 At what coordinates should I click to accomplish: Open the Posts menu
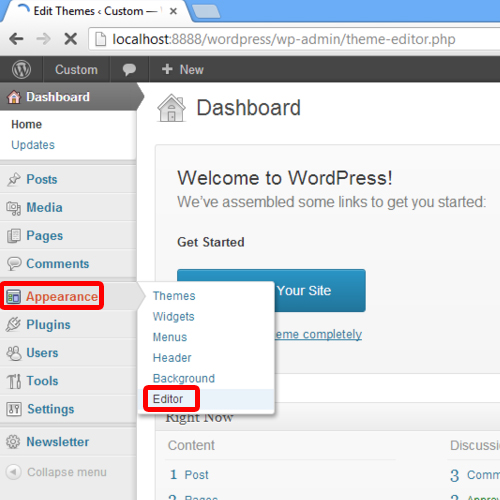click(x=68, y=179)
